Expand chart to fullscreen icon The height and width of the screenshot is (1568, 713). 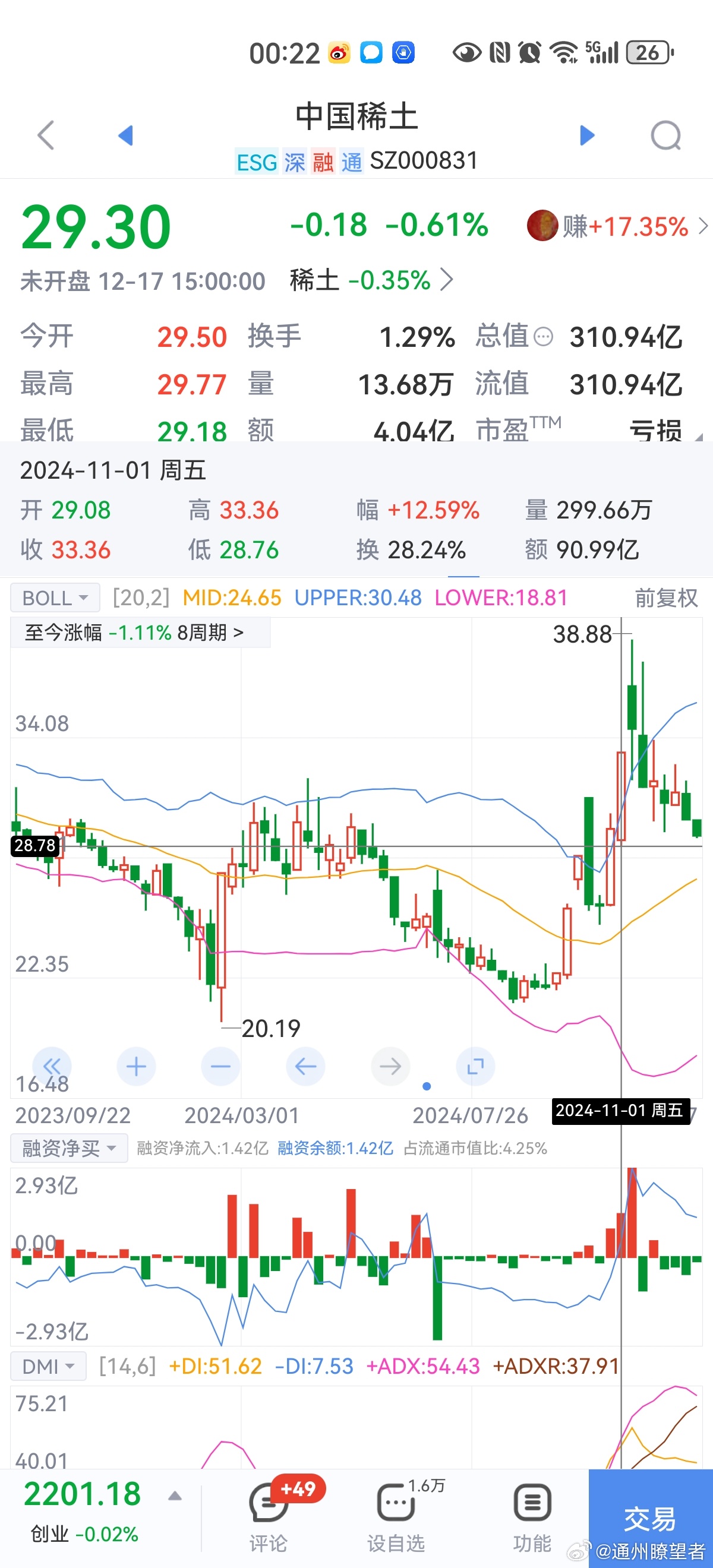click(475, 1066)
